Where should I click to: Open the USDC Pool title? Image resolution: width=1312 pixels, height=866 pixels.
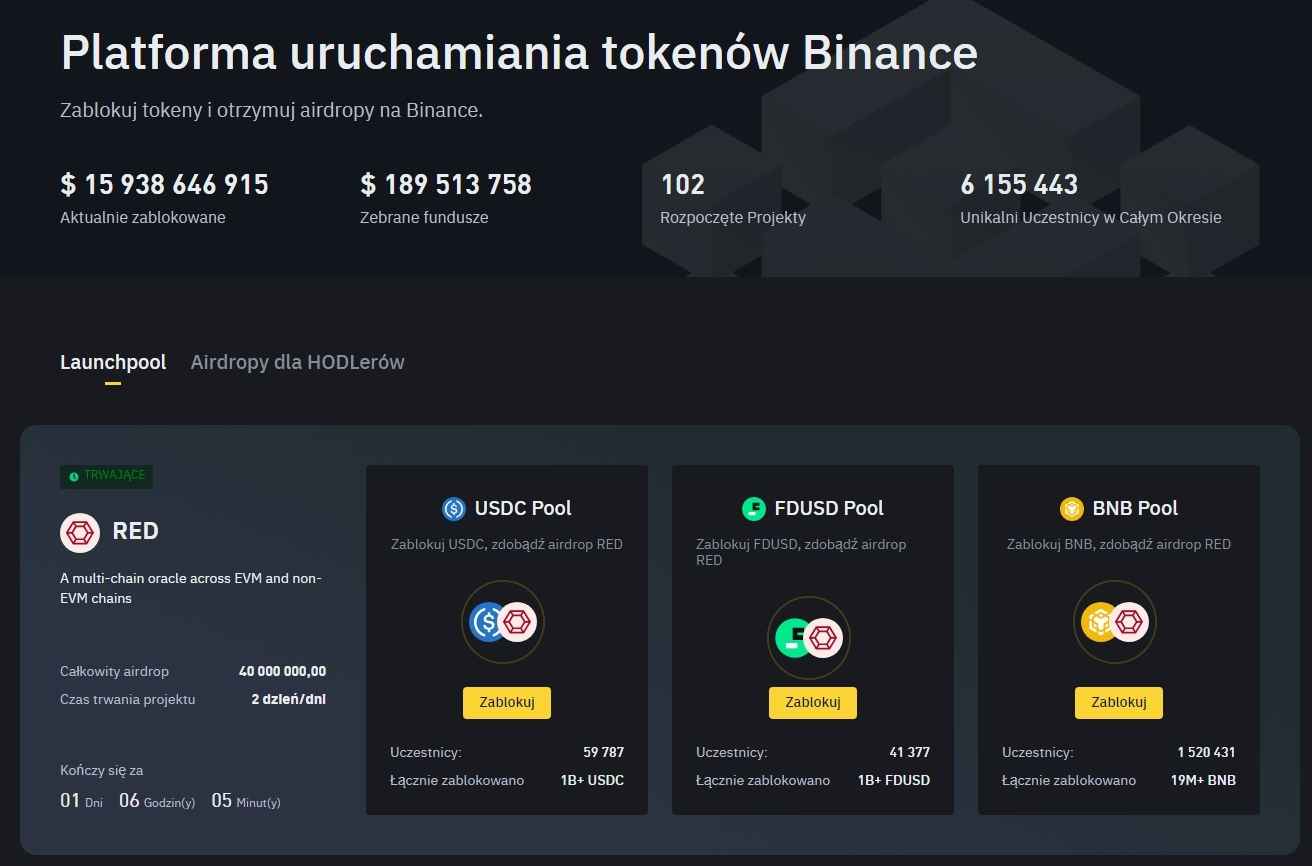[x=523, y=508]
